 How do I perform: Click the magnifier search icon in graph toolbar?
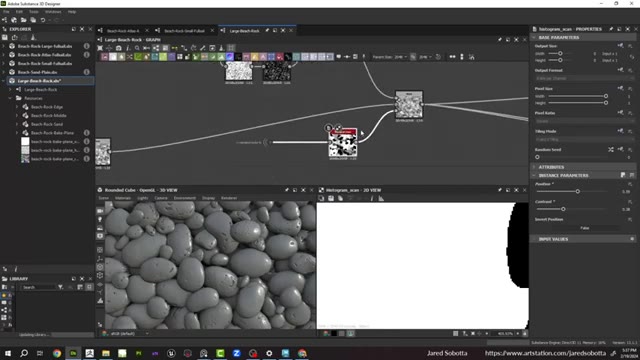point(137,48)
